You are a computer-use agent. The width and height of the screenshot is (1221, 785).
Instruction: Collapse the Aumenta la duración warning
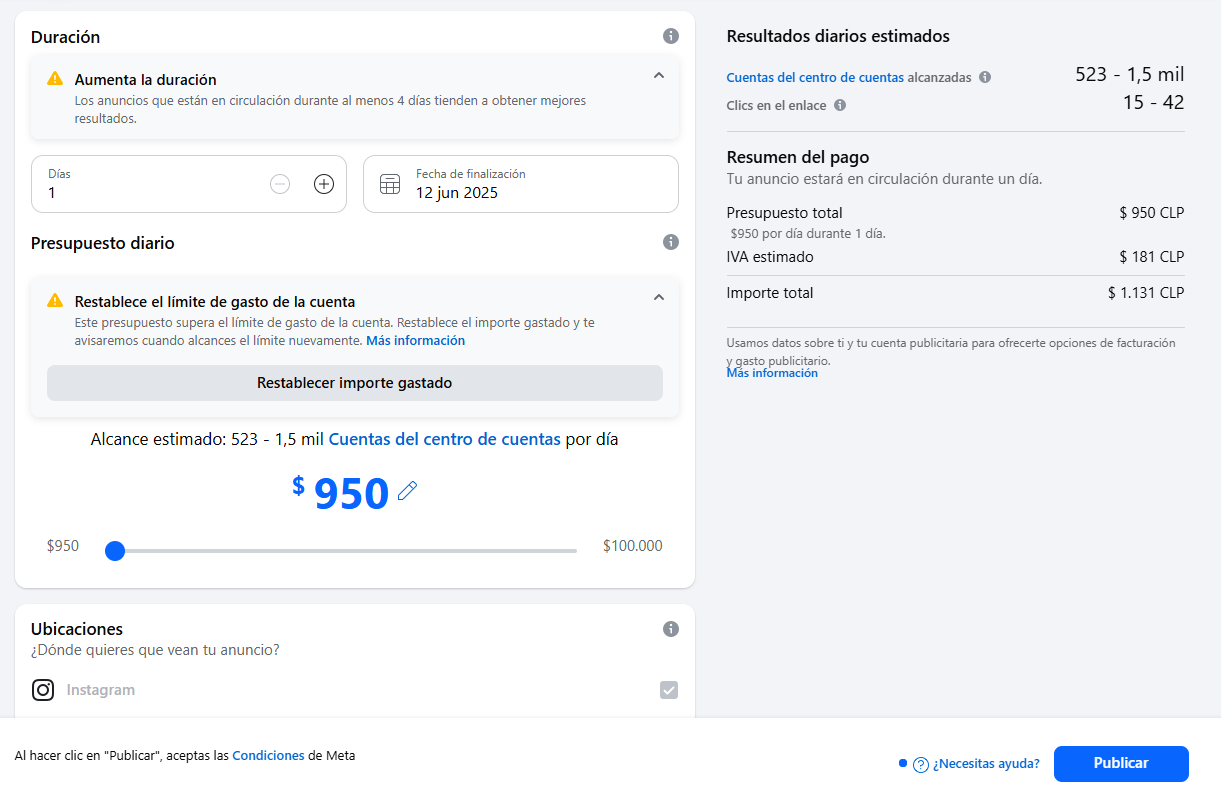point(658,75)
